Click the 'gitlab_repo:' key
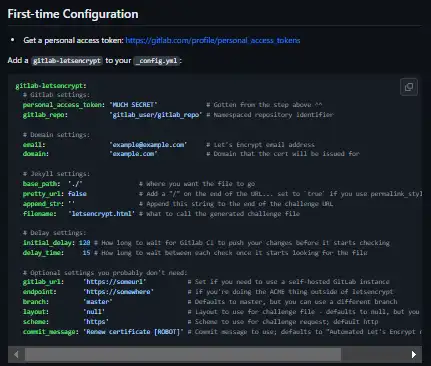Screen dimensions: 431x366 (x=45, y=115)
